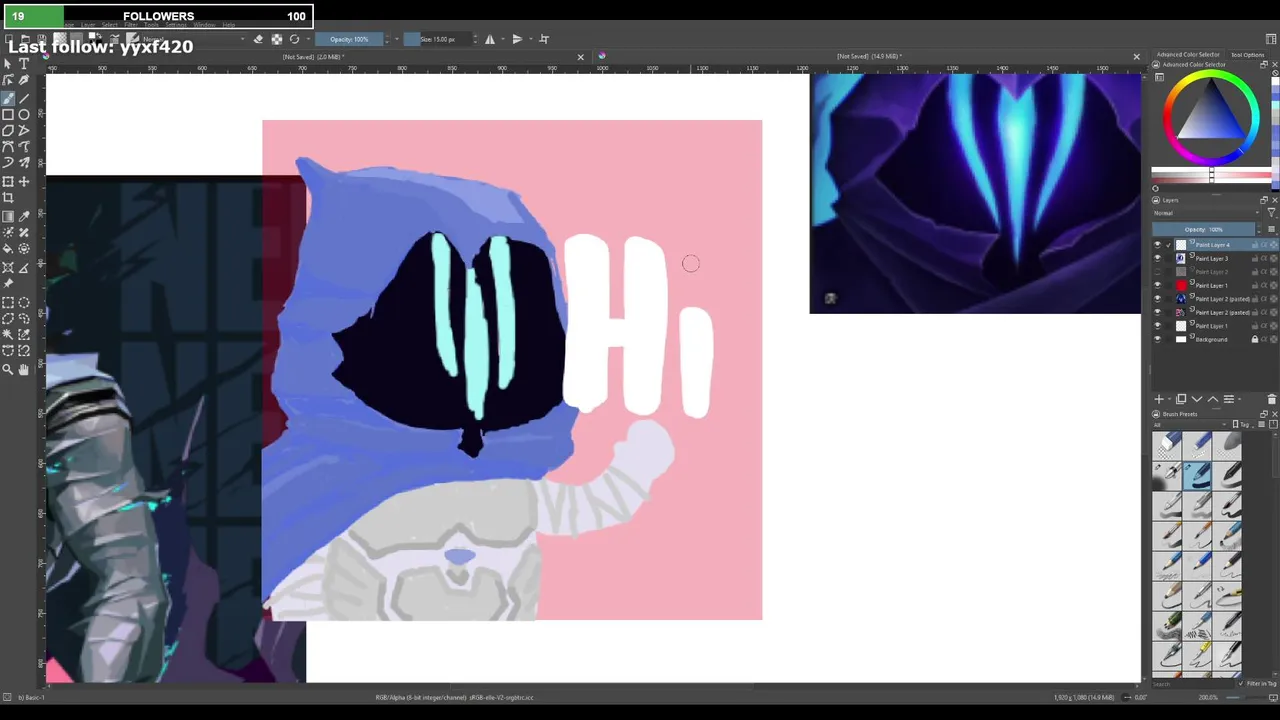
Task: Hide the Background layer
Action: point(1157,339)
